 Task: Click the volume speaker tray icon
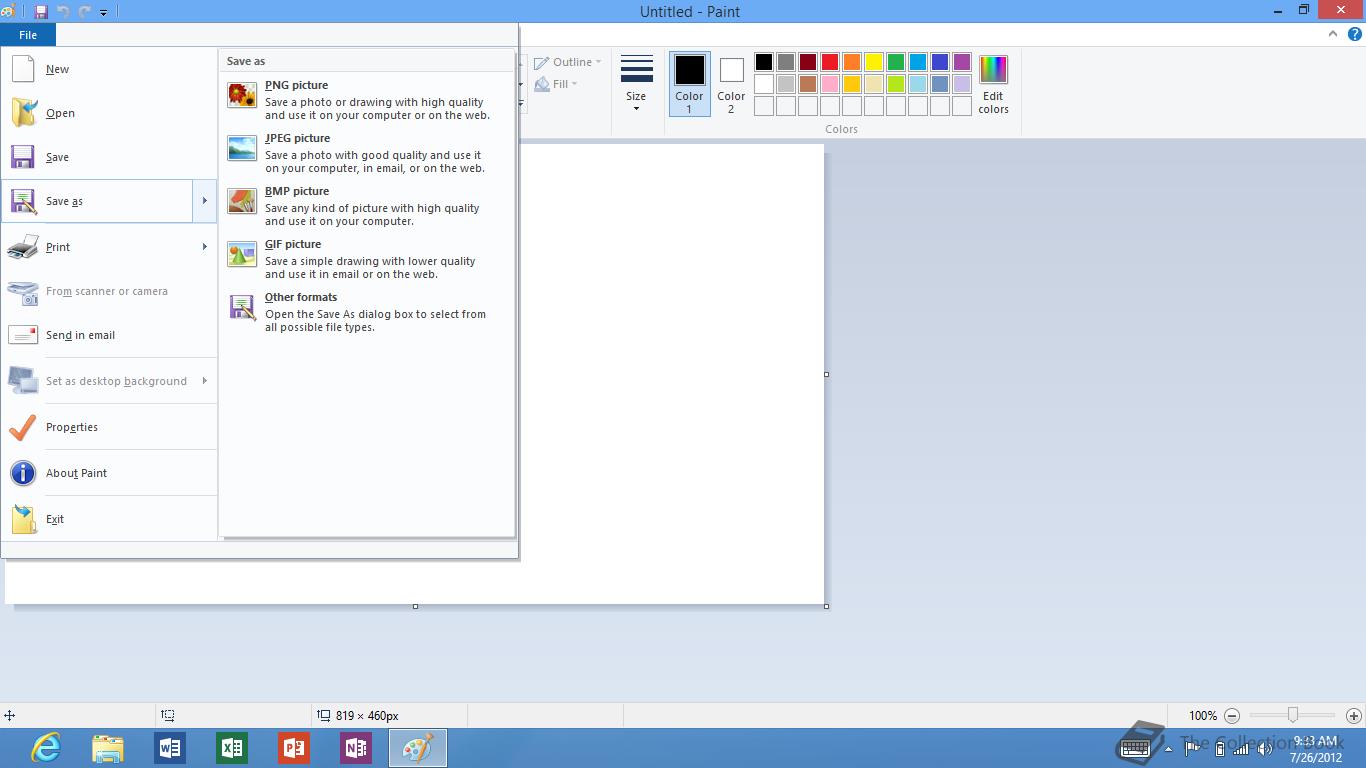click(x=1265, y=749)
